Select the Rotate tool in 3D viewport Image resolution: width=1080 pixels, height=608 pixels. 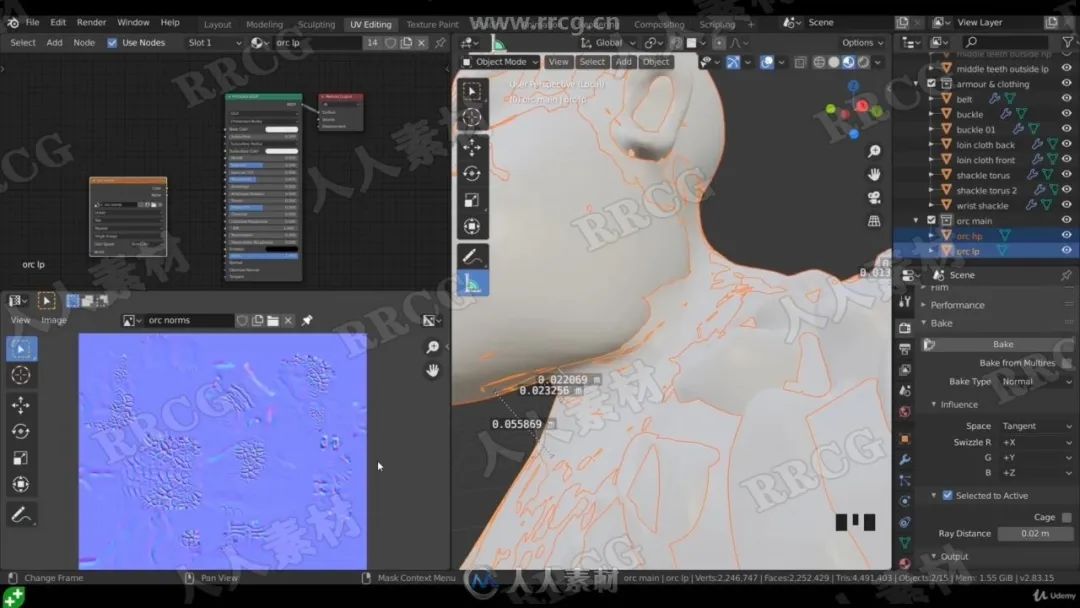[472, 174]
